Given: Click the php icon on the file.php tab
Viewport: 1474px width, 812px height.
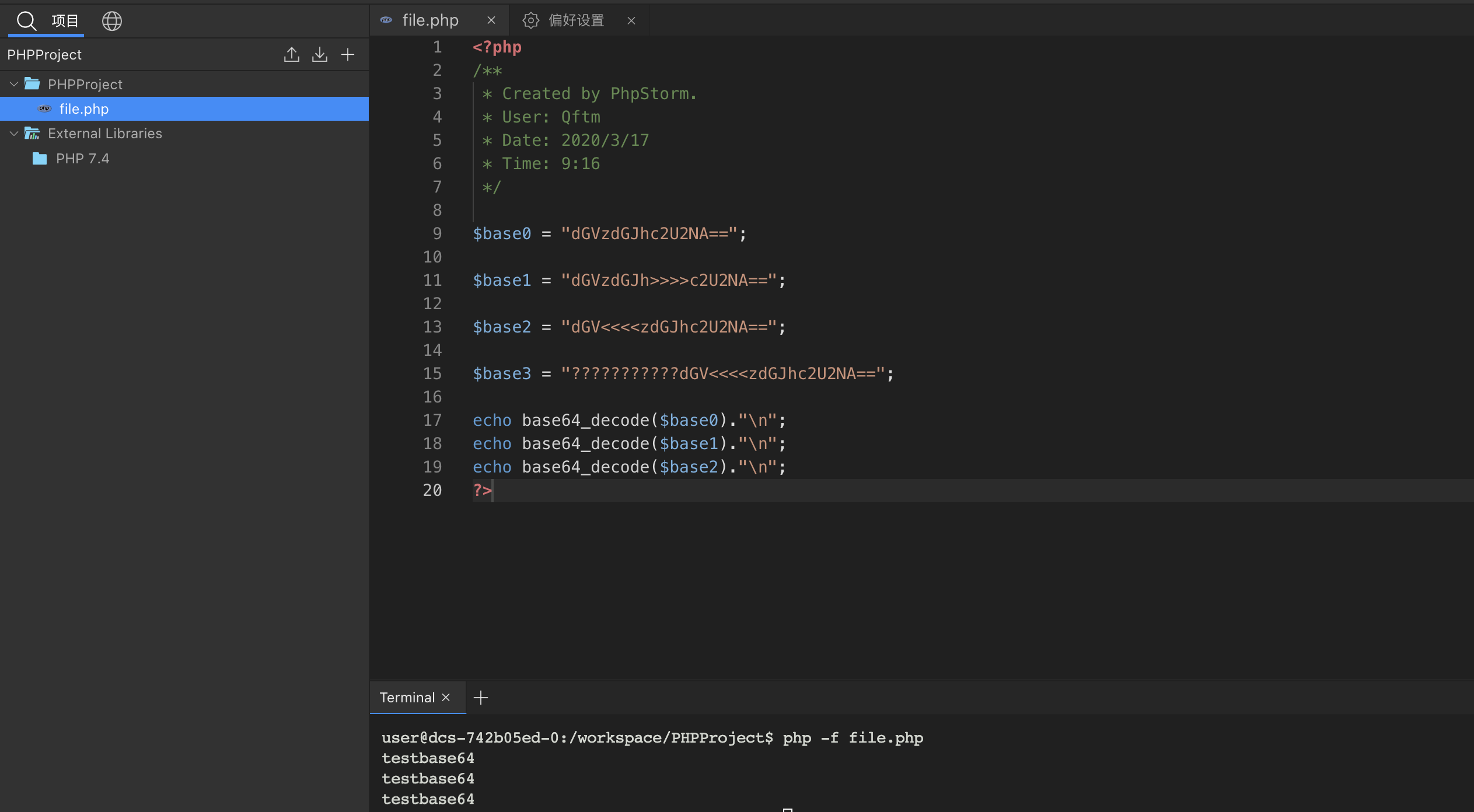Looking at the screenshot, I should 386,20.
